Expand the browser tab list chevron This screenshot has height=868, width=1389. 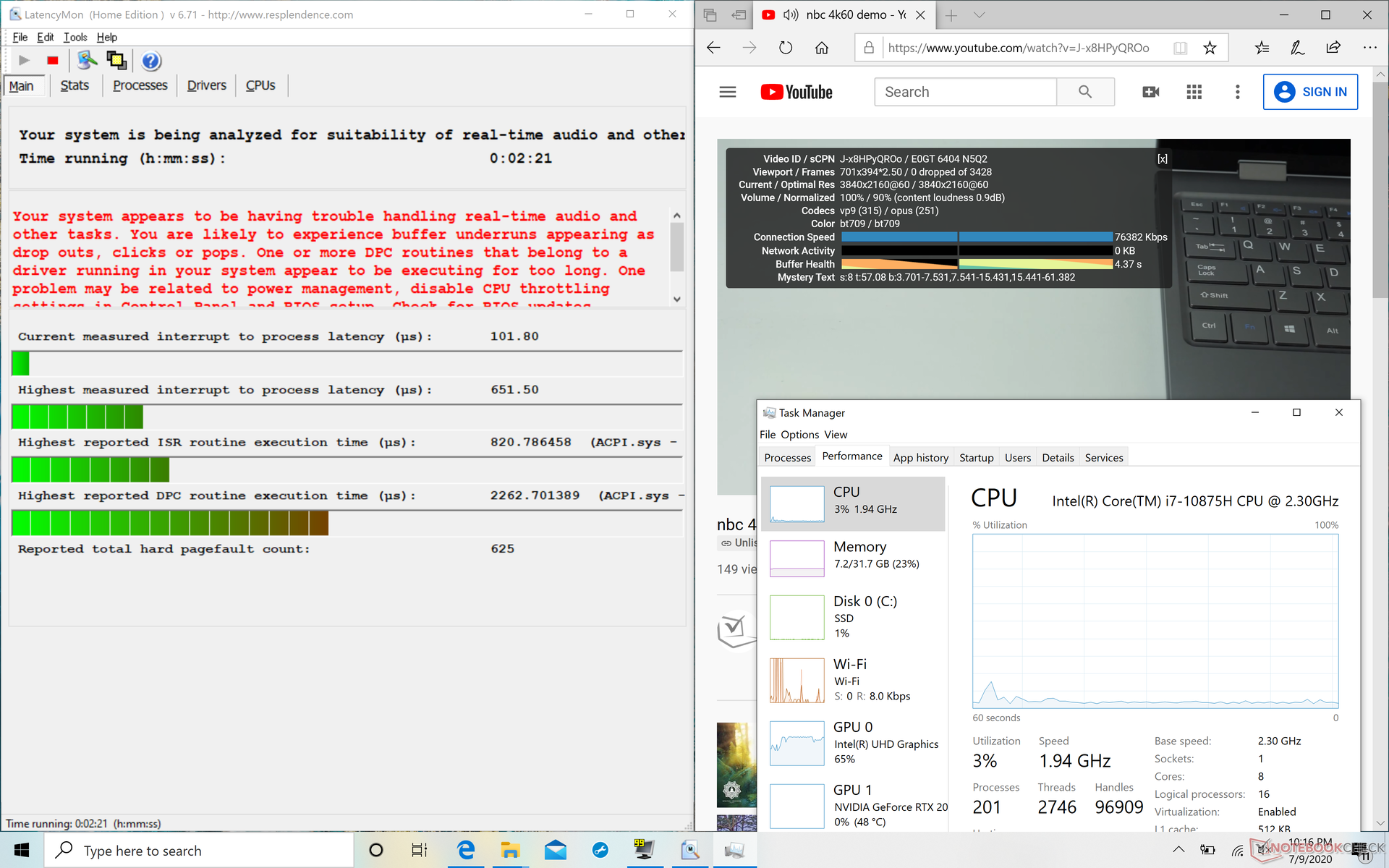(x=980, y=14)
